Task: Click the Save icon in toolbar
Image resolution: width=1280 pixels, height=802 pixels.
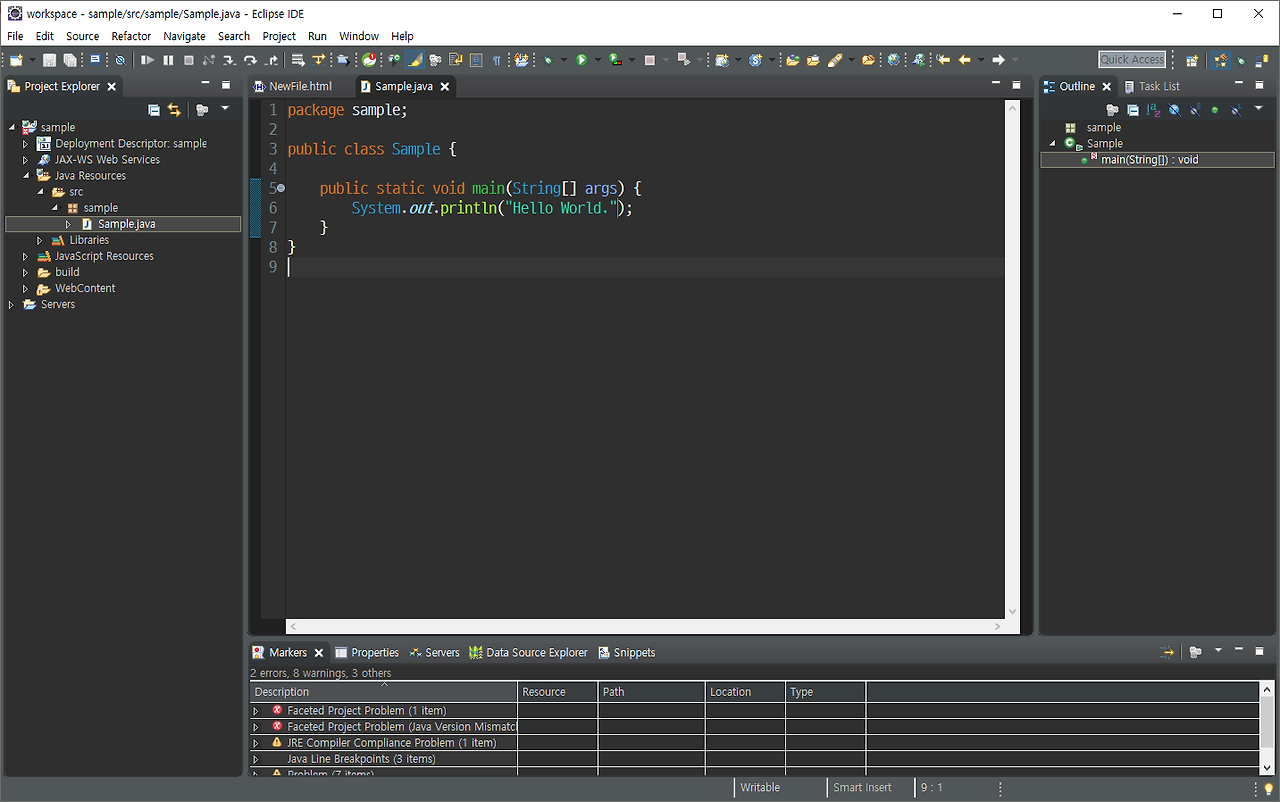Action: pyautogui.click(x=49, y=60)
